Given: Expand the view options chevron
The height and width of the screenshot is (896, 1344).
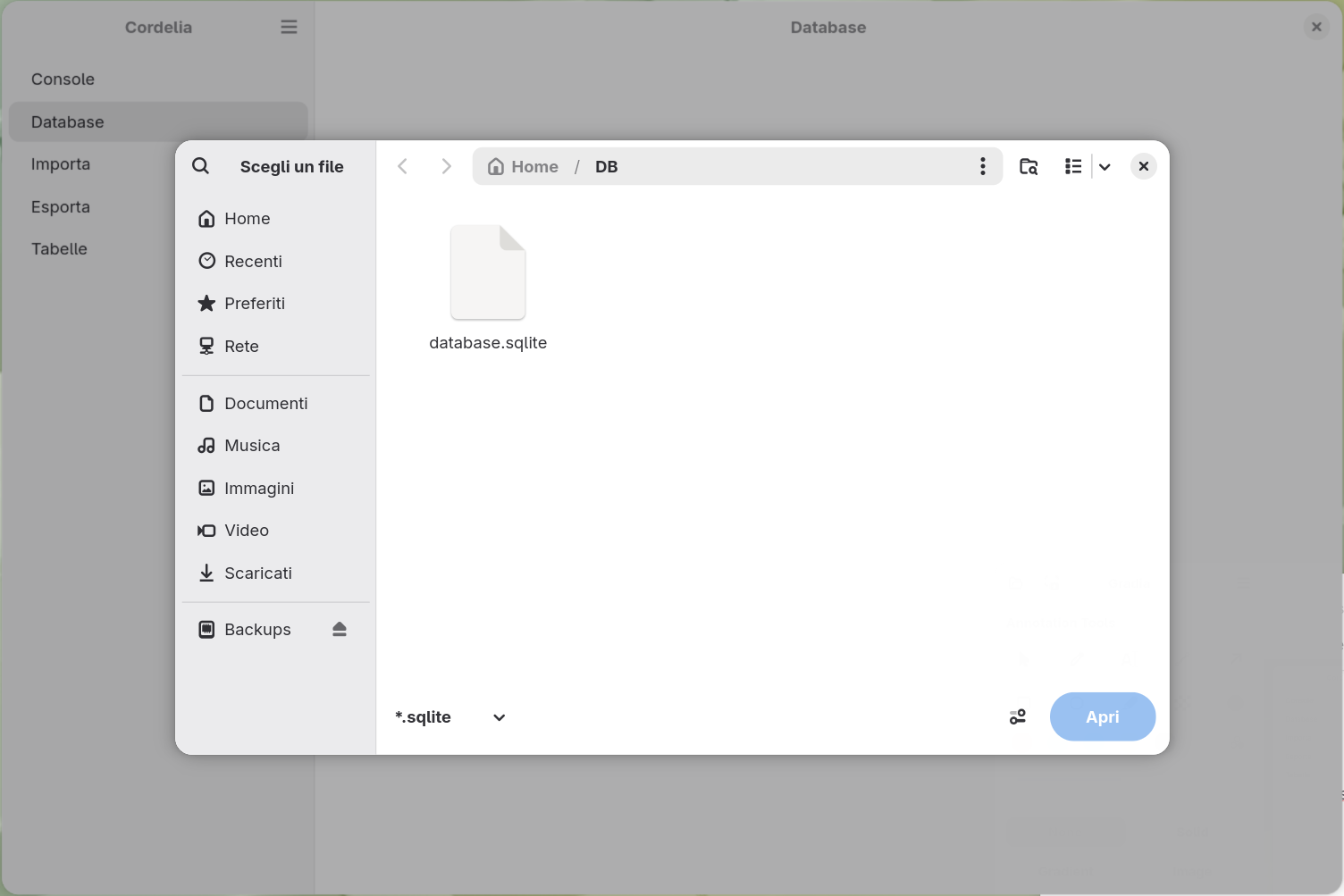Looking at the screenshot, I should pos(1105,167).
